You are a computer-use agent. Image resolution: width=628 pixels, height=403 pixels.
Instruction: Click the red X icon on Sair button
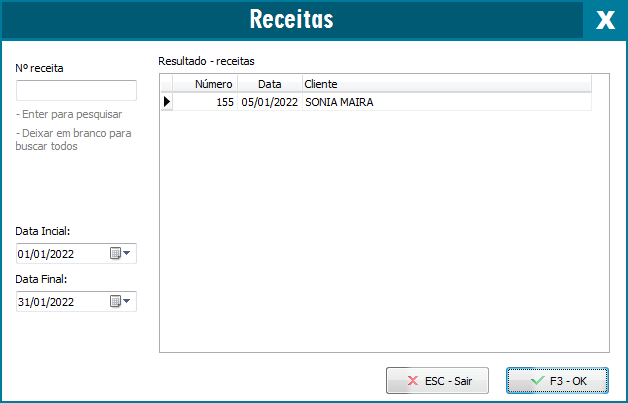[x=412, y=381]
